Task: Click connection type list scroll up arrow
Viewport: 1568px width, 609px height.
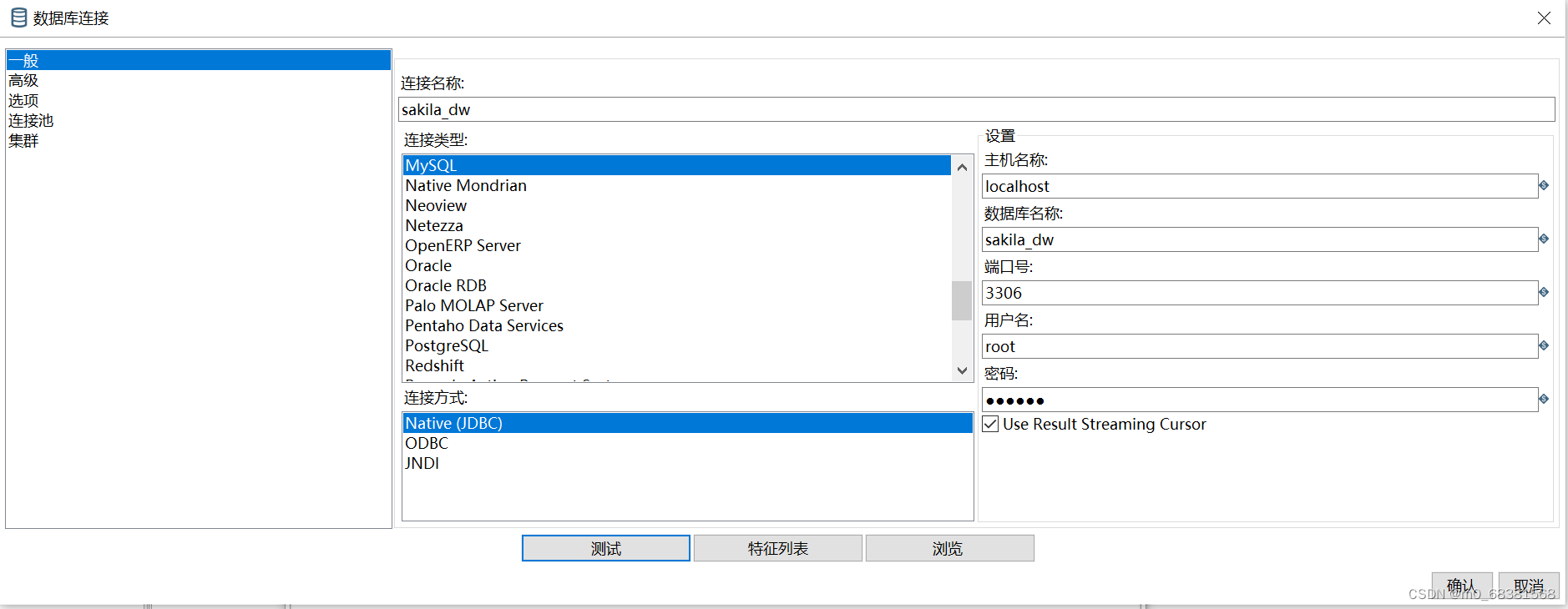Action: pos(962,167)
